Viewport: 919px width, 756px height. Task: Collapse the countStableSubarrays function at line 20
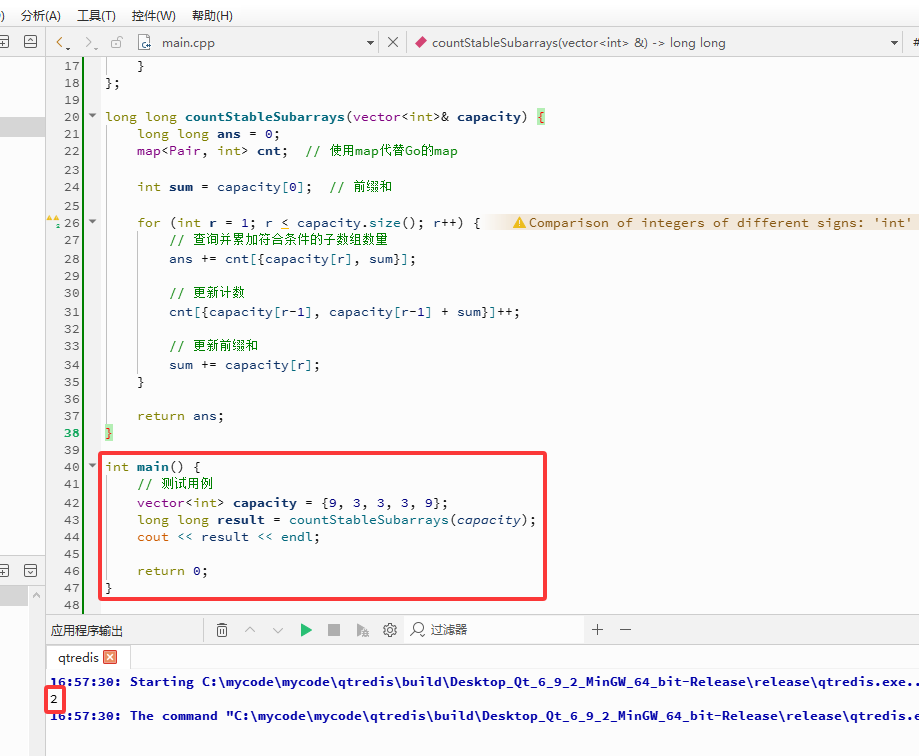tap(93, 115)
